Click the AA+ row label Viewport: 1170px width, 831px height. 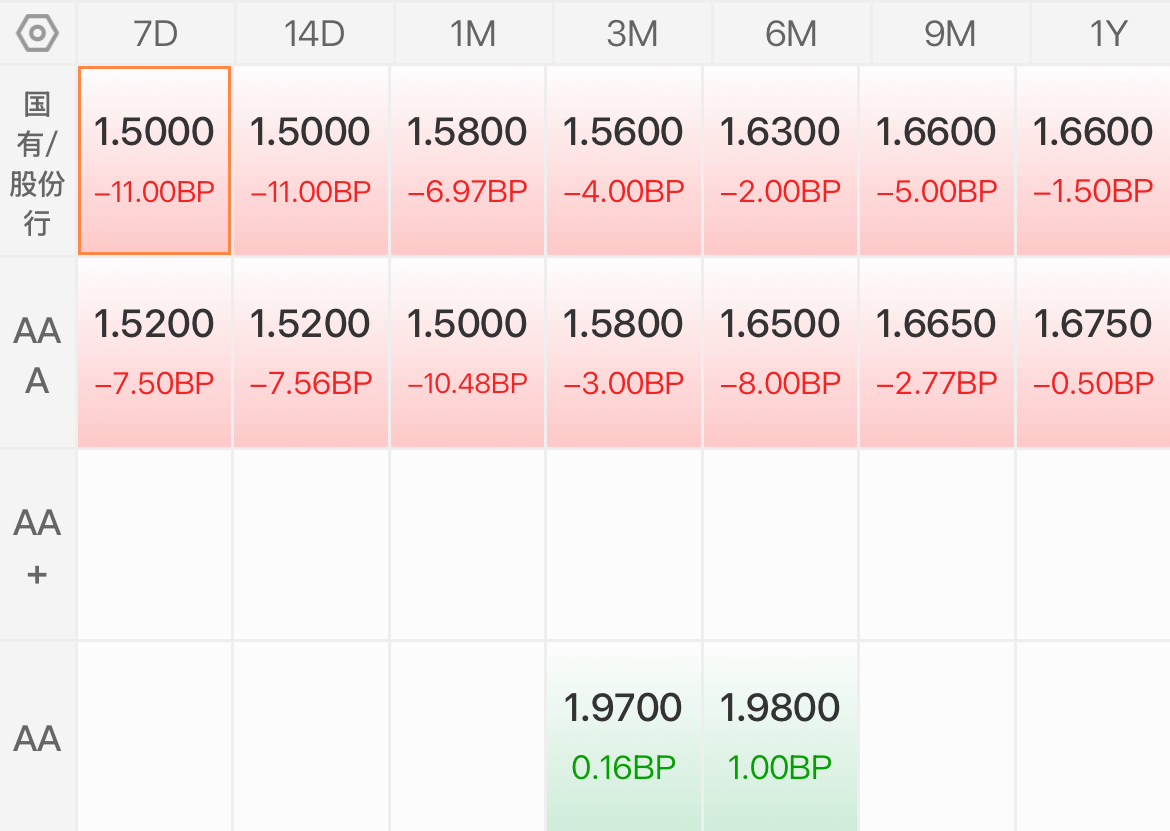(37, 546)
